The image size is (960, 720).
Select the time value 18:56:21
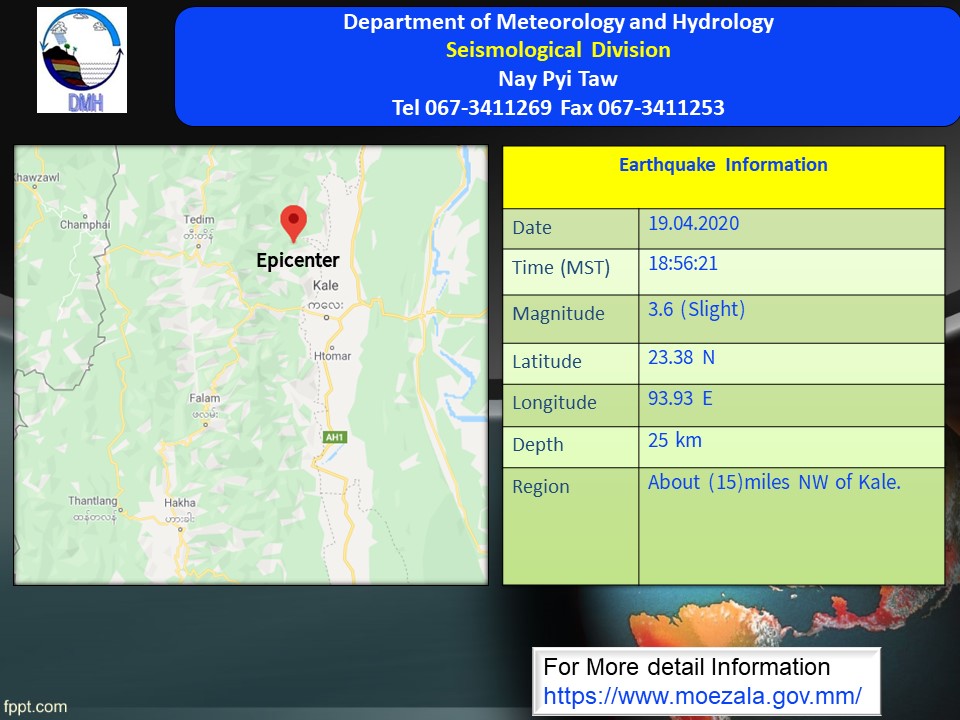point(683,263)
